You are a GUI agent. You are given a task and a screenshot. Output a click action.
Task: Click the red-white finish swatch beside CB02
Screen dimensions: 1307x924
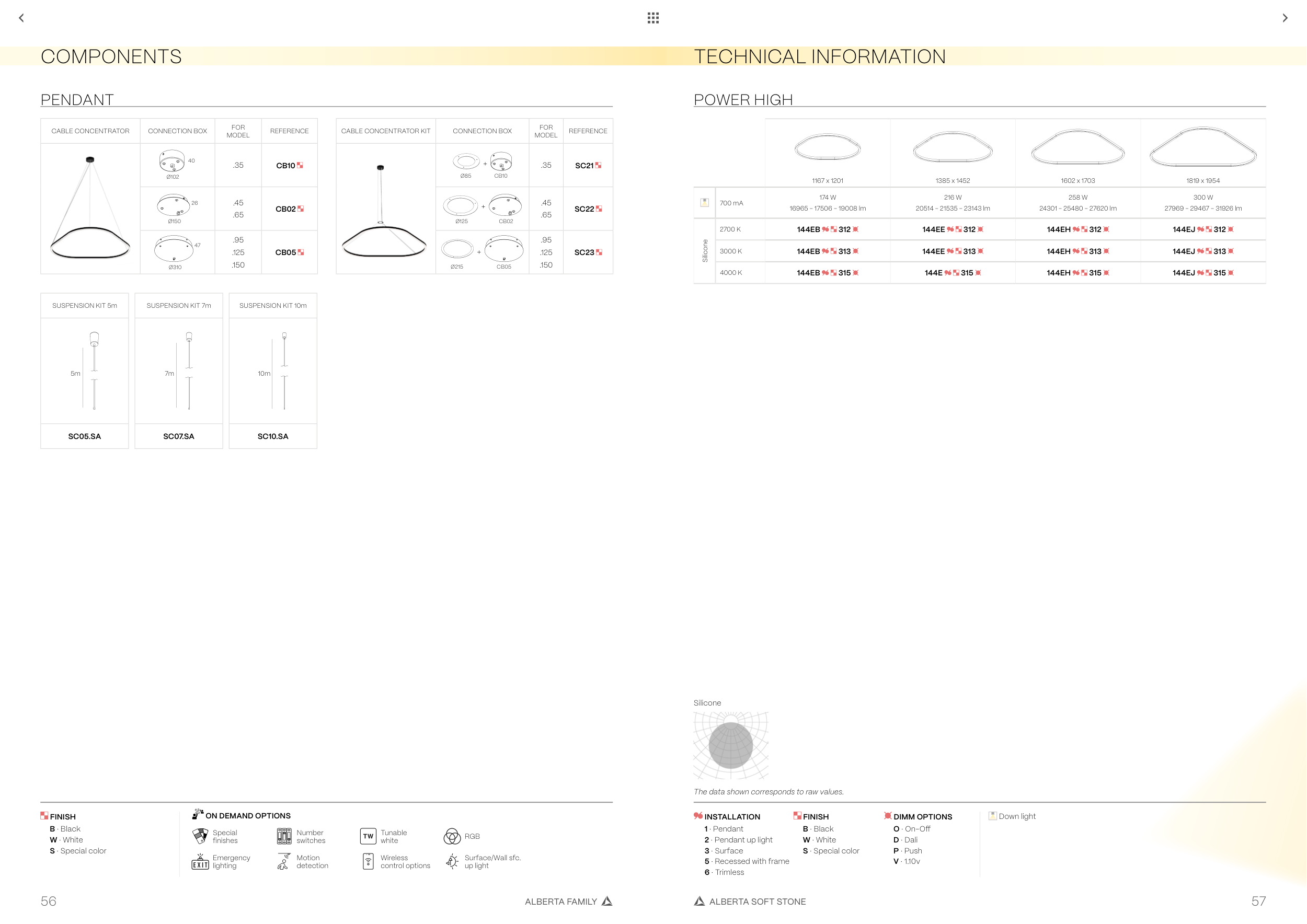point(301,209)
